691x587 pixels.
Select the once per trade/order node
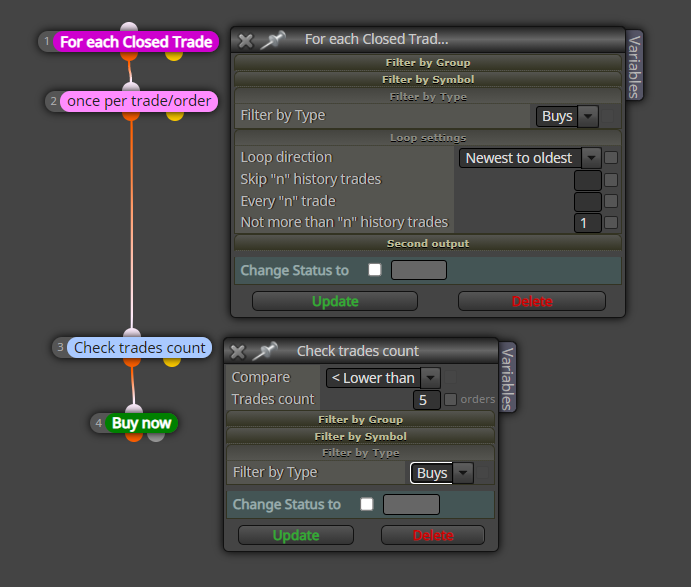tap(139, 101)
